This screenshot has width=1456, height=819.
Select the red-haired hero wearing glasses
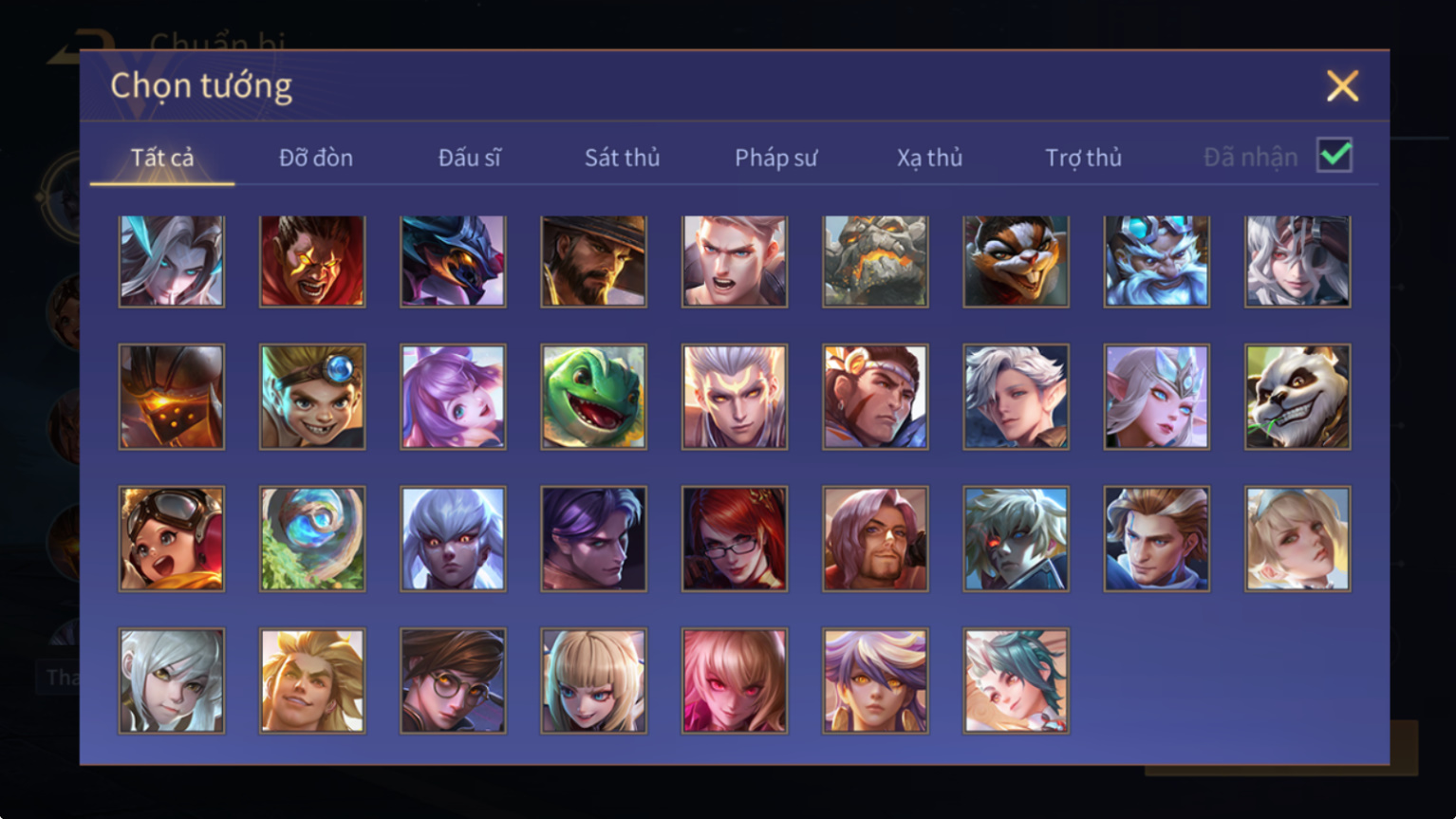(x=735, y=539)
